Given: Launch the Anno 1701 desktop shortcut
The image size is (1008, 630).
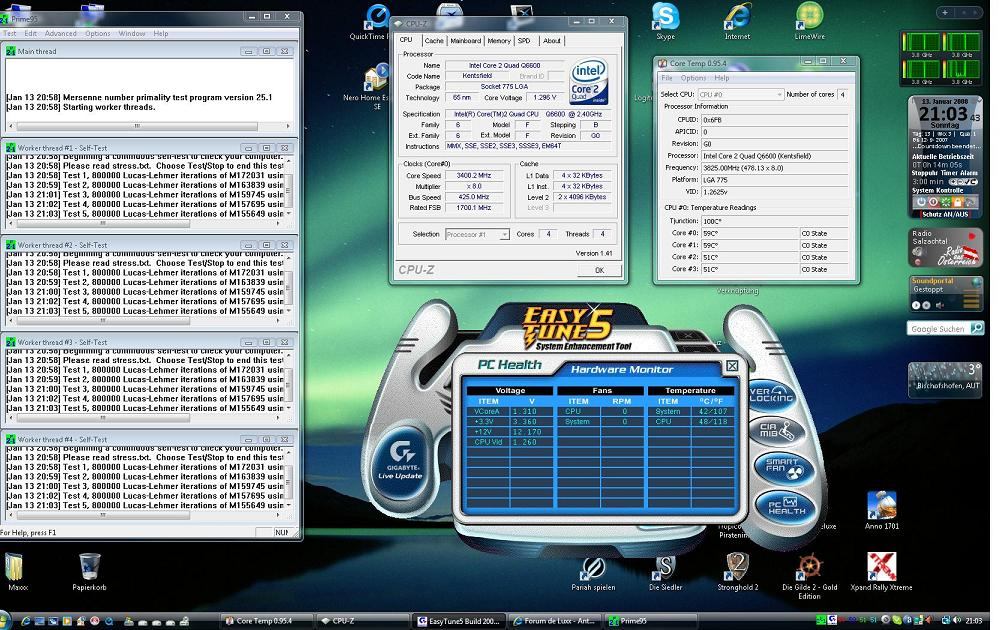Looking at the screenshot, I should [881, 511].
